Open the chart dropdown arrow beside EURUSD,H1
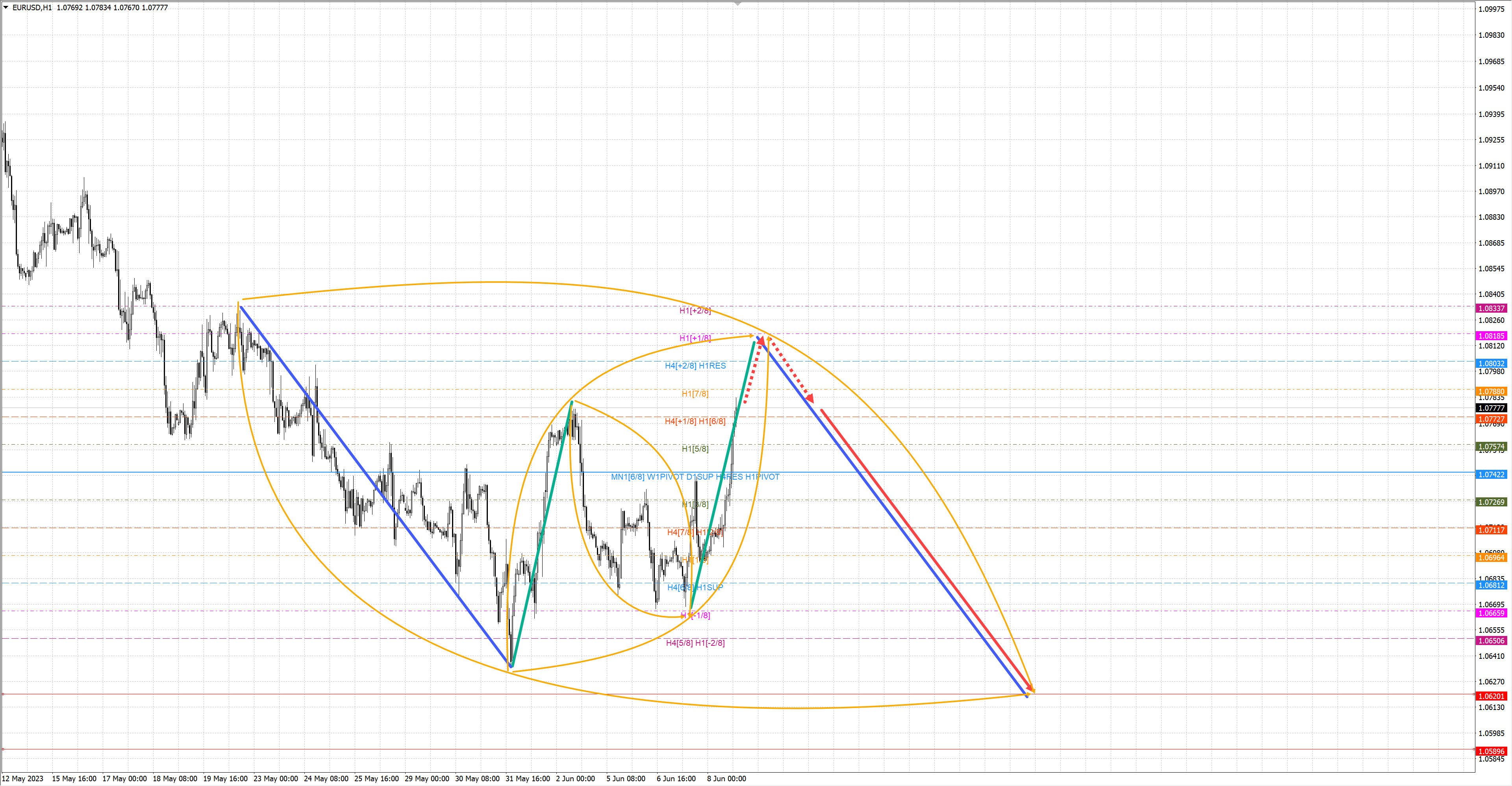This screenshot has height=786, width=1512. point(6,7)
